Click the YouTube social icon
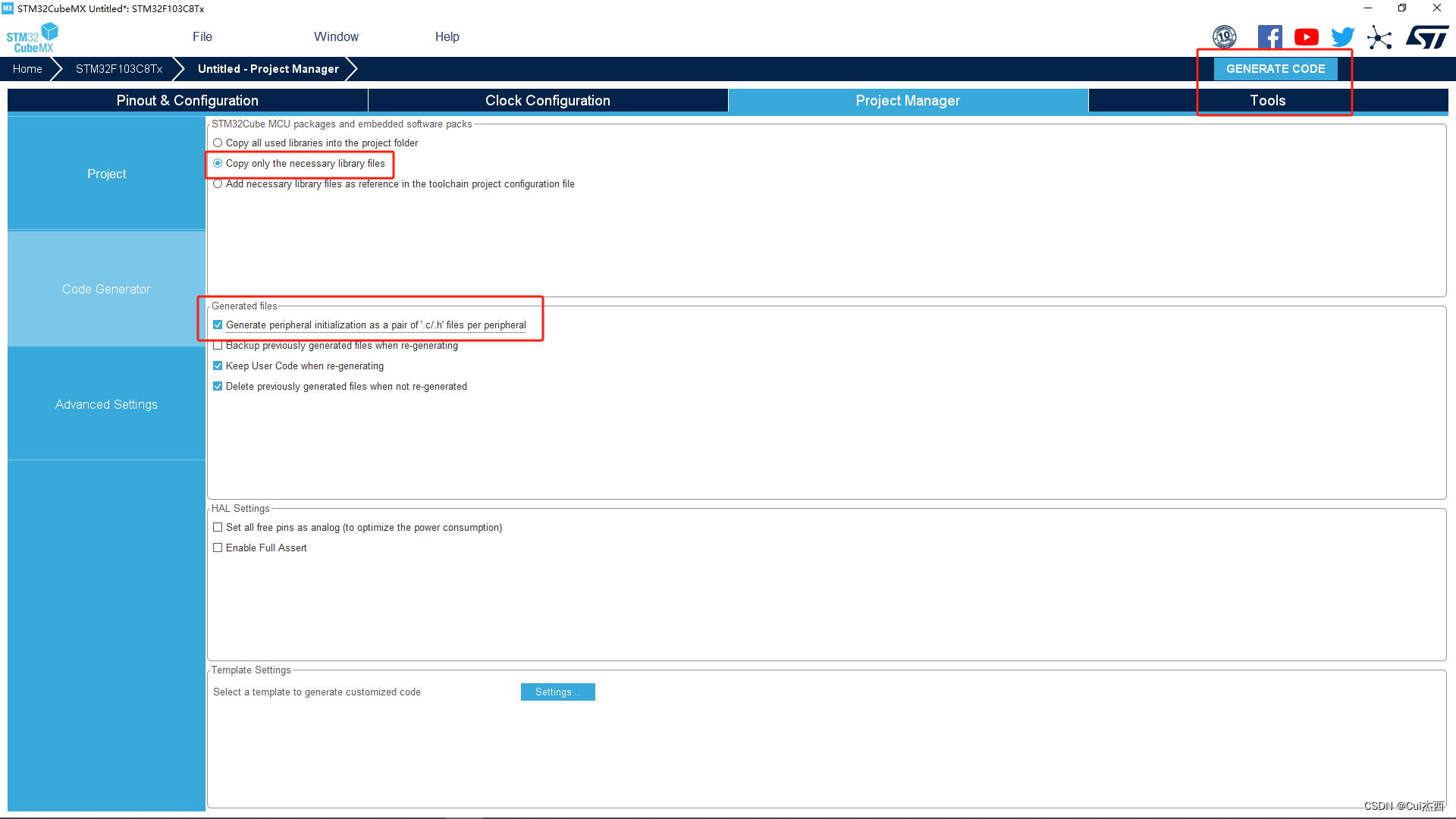The image size is (1456, 819). coord(1306,36)
